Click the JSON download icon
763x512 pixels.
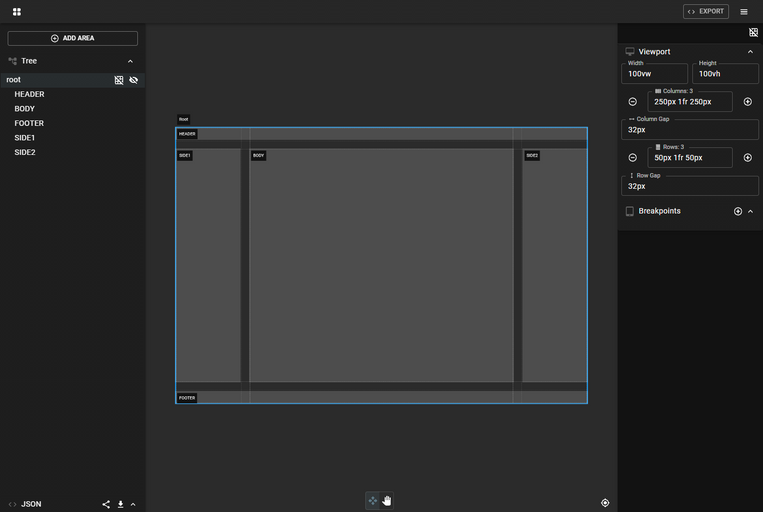(120, 504)
